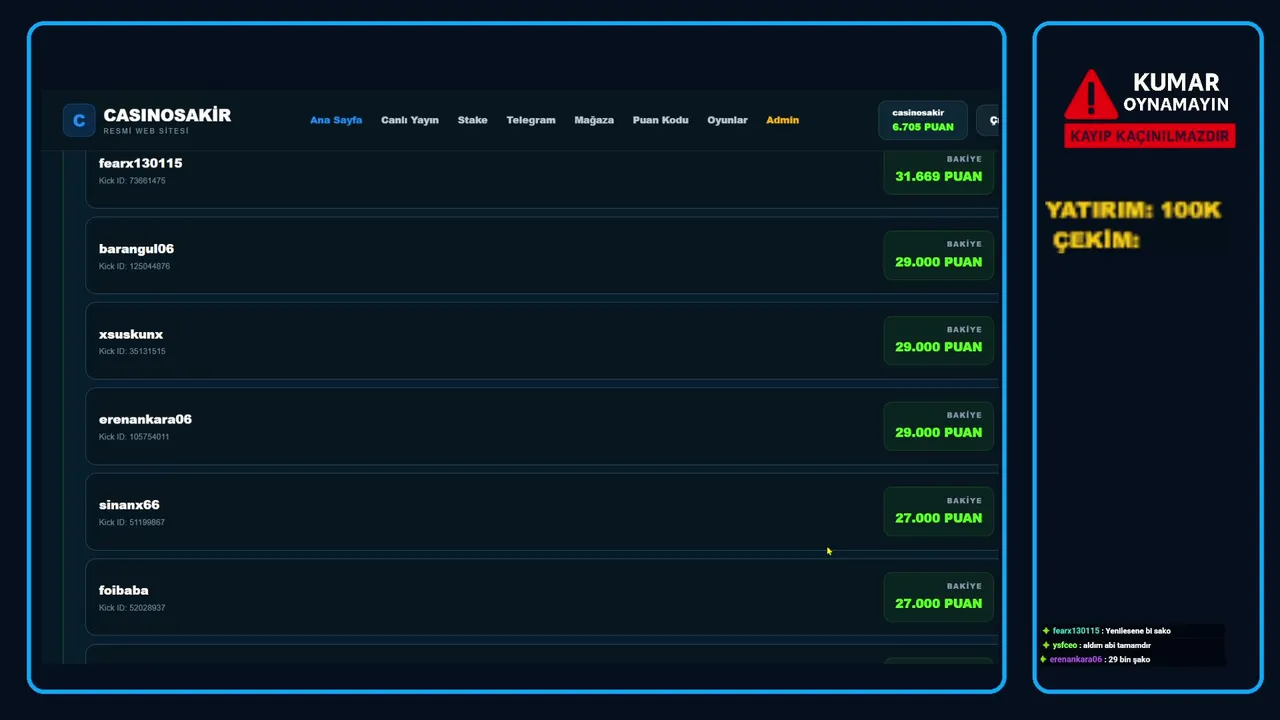Click ysfceo's chat message
Screen dimensions: 1280x720
(x=1096, y=645)
